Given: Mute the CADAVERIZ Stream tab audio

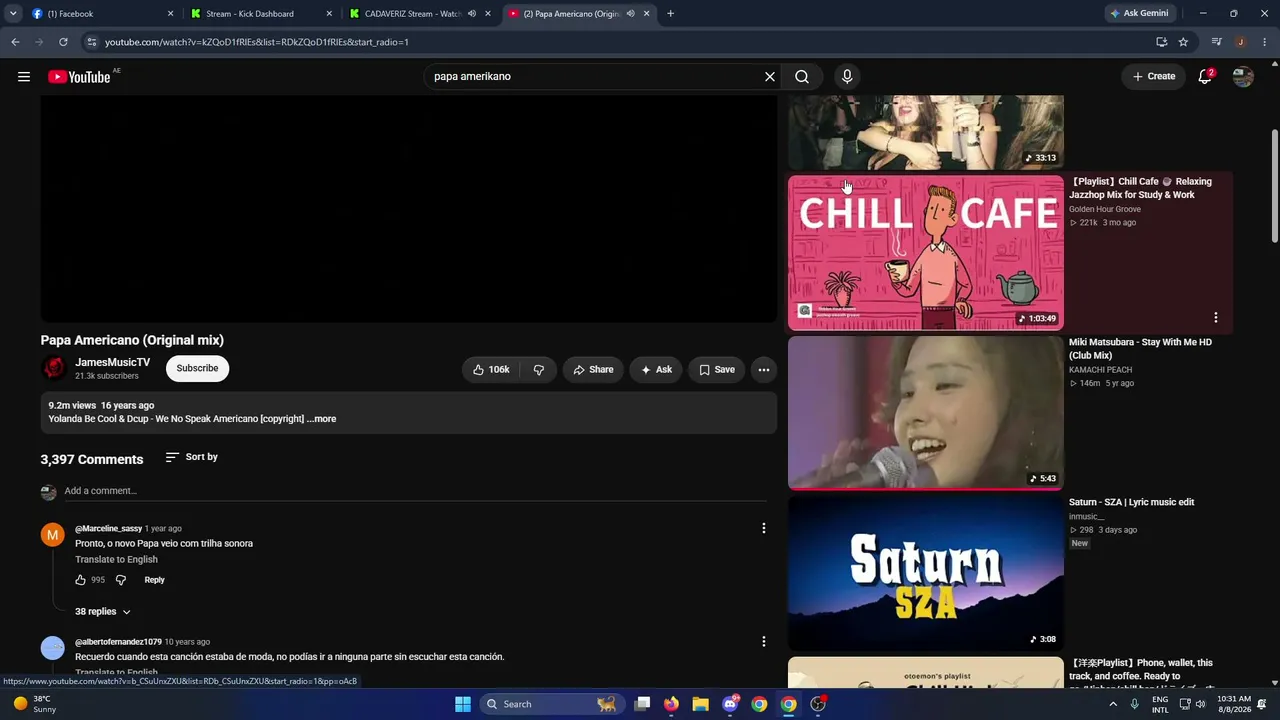Looking at the screenshot, I should pos(472,14).
